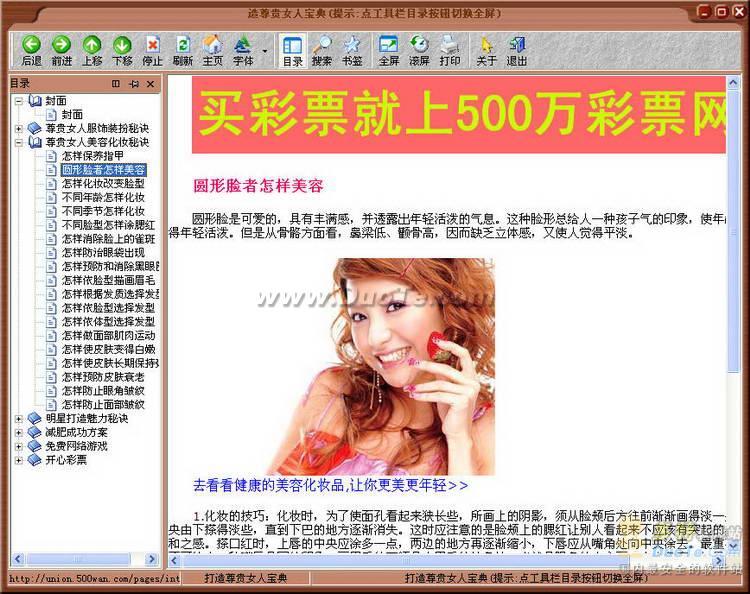Open 怎样依脸型描画眉毛 page
750x594 pixels.
click(108, 280)
